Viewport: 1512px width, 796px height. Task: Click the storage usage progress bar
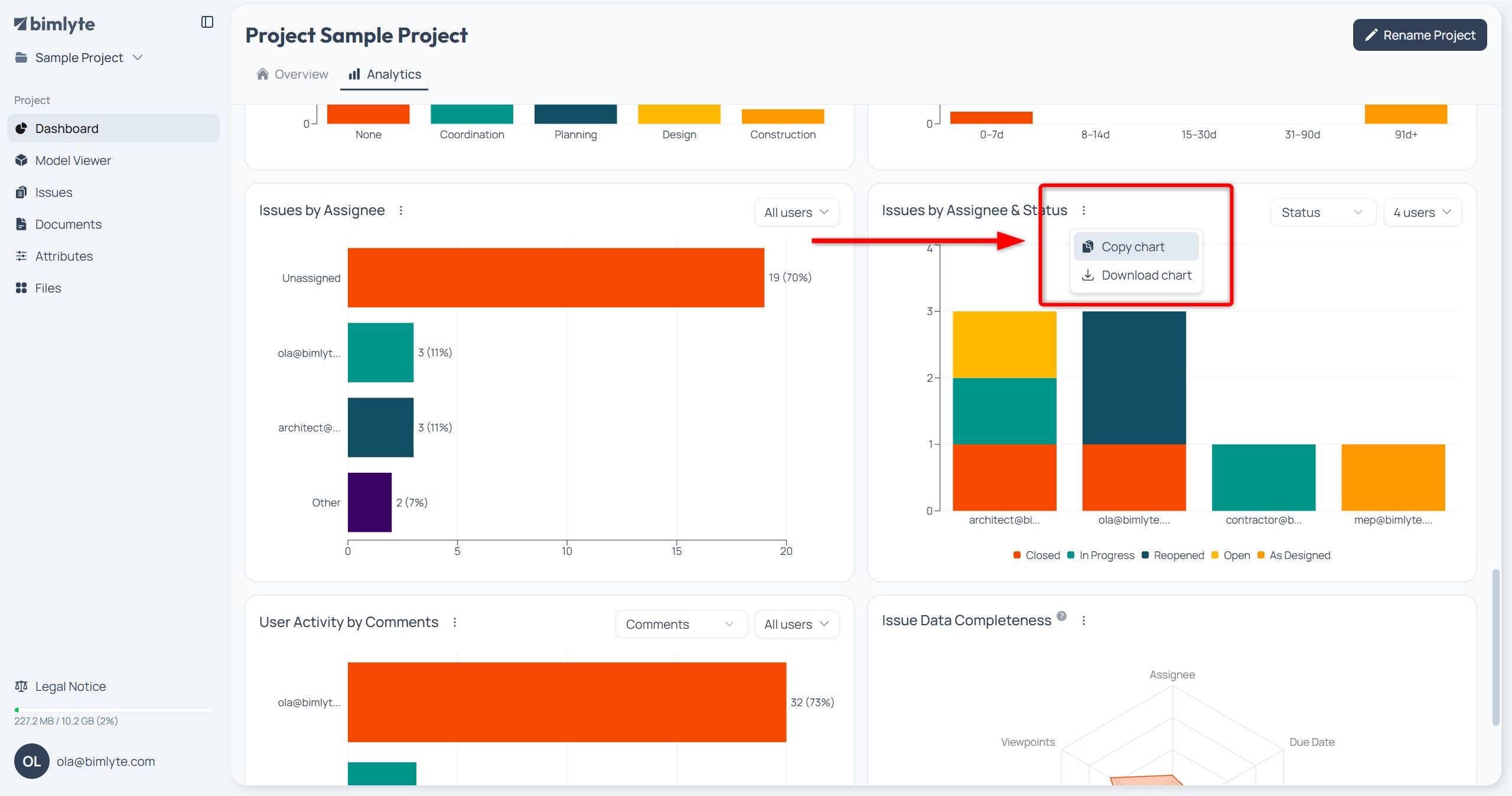[113, 710]
